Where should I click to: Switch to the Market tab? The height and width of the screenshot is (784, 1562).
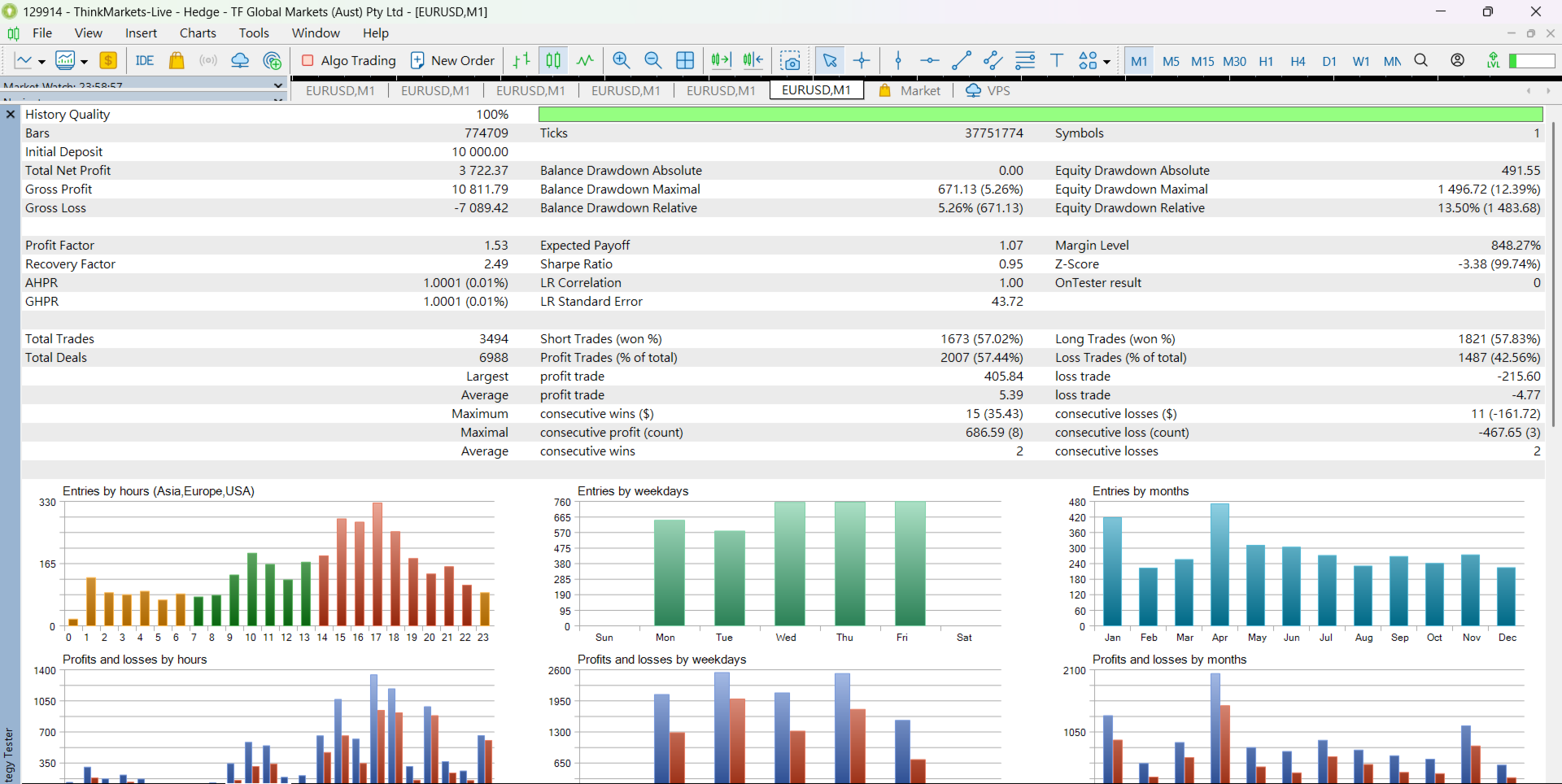pyautogui.click(x=919, y=90)
